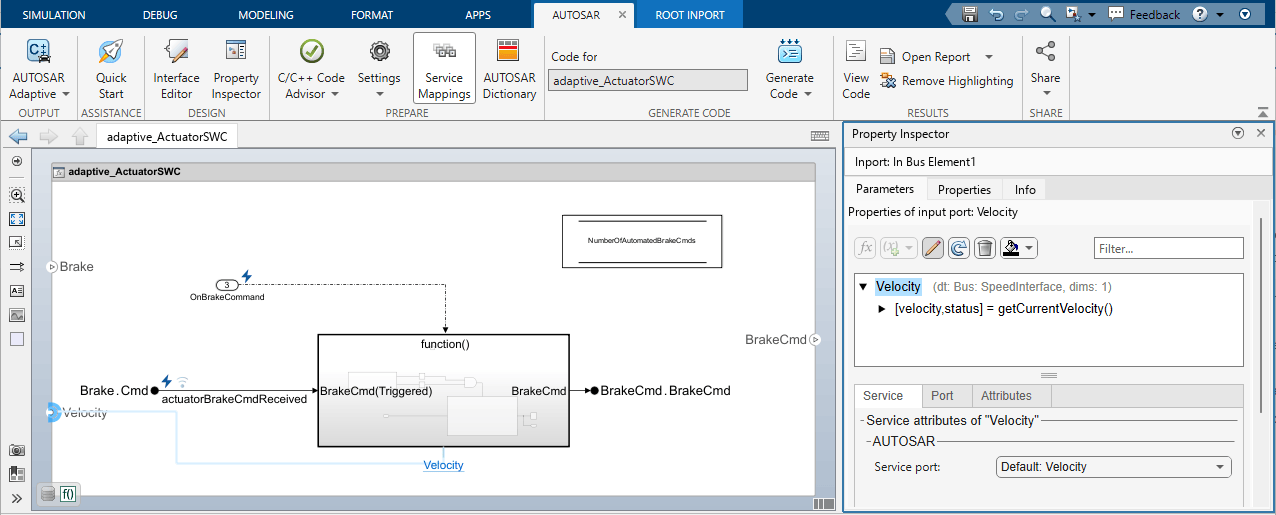Open the AUTOSAR Dictionary

coord(509,69)
